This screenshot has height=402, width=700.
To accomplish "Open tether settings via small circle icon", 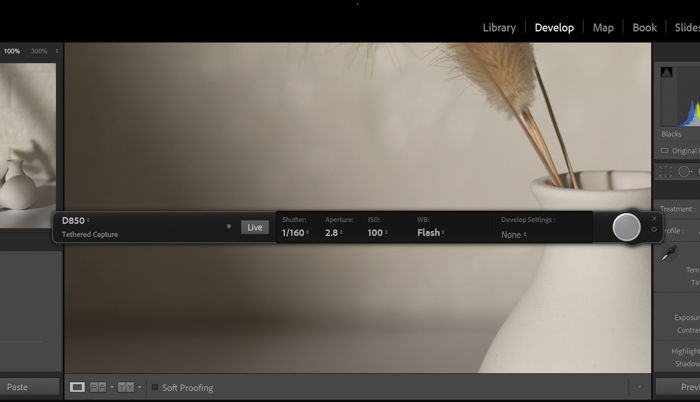I will (654, 230).
